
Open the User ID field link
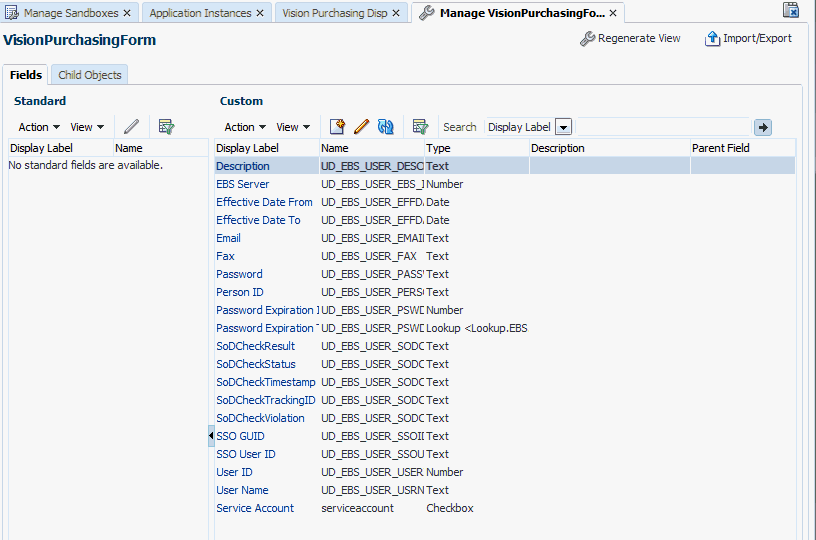point(234,472)
